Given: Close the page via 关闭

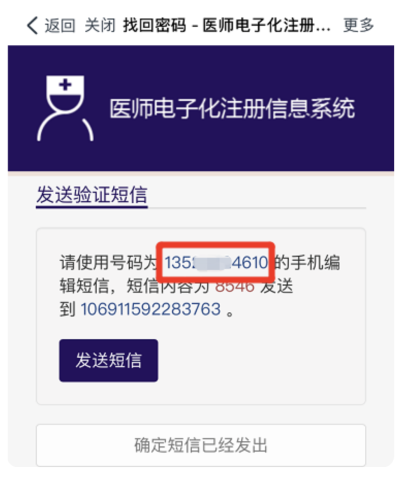Looking at the screenshot, I should tap(100, 25).
